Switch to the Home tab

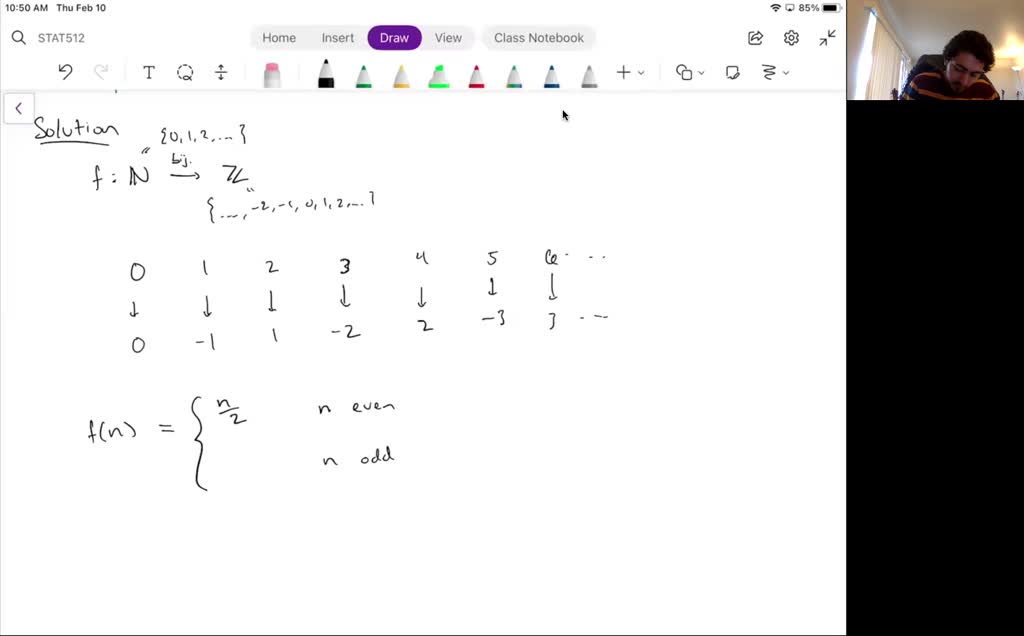(x=279, y=38)
